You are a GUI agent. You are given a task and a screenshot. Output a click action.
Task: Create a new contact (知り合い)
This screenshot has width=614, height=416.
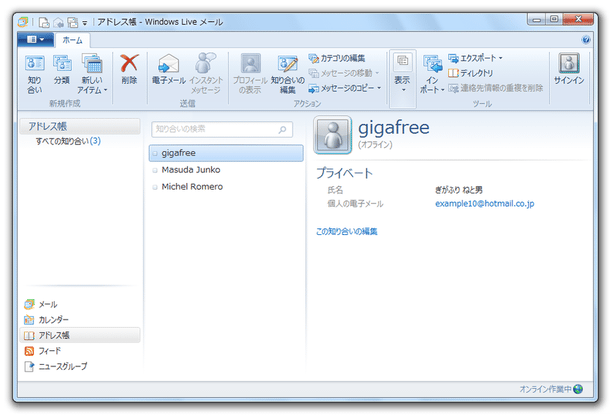34,74
